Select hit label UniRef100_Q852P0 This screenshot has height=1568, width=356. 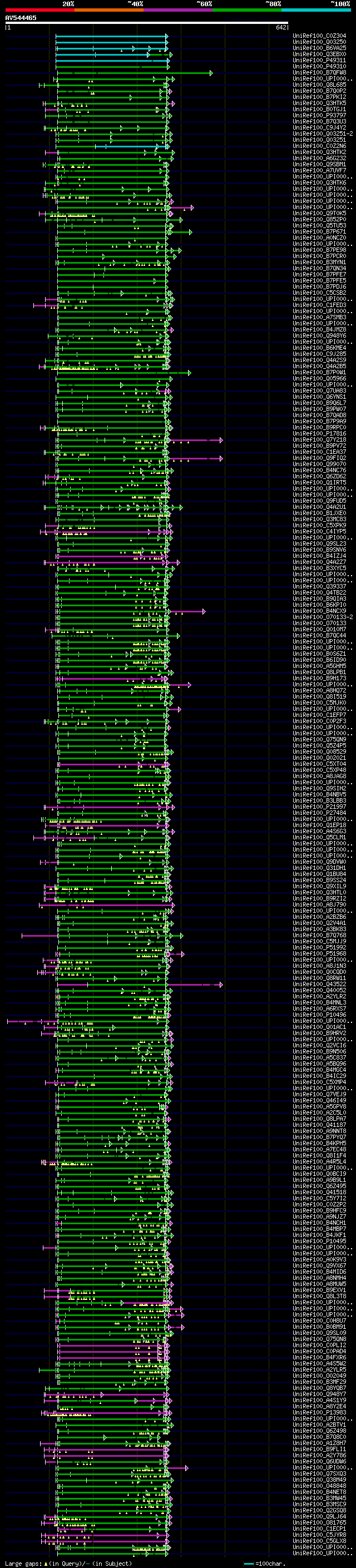pyautogui.click(x=319, y=220)
